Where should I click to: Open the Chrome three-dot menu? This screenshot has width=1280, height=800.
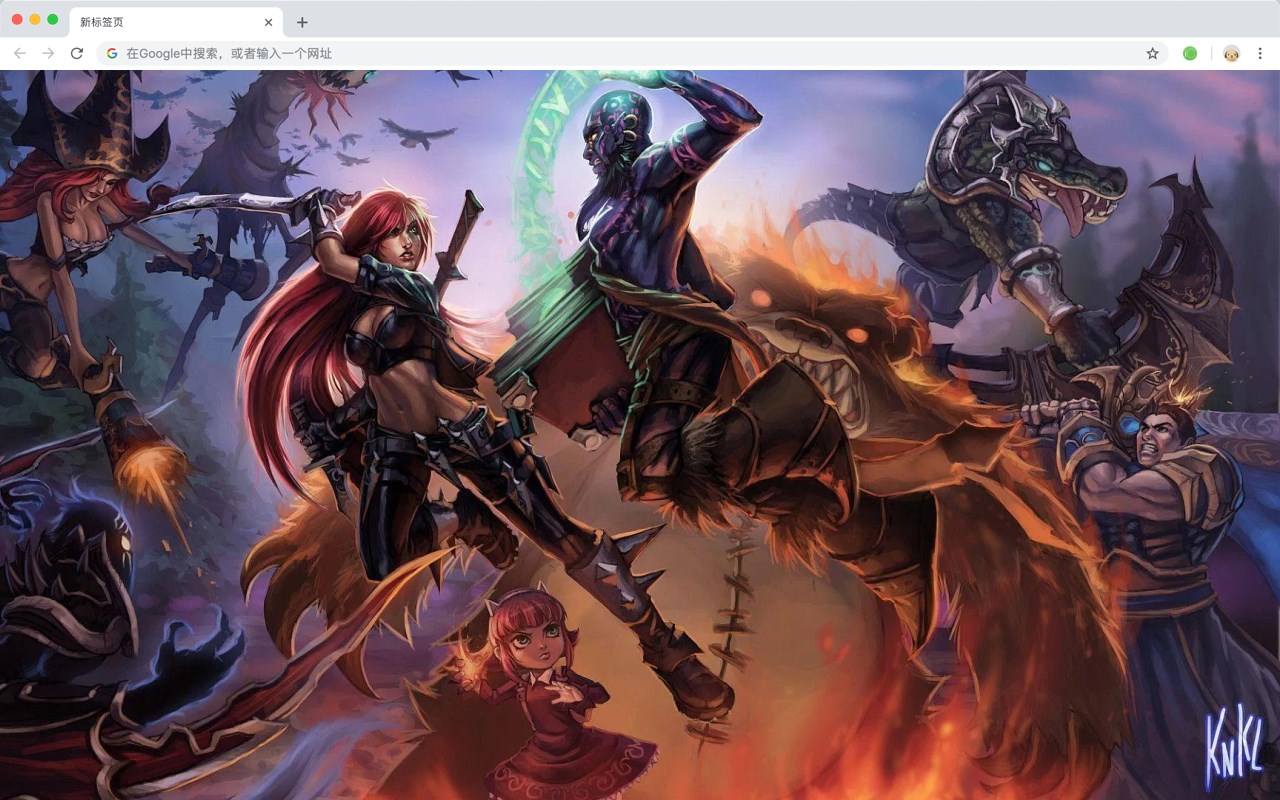pyautogui.click(x=1260, y=53)
